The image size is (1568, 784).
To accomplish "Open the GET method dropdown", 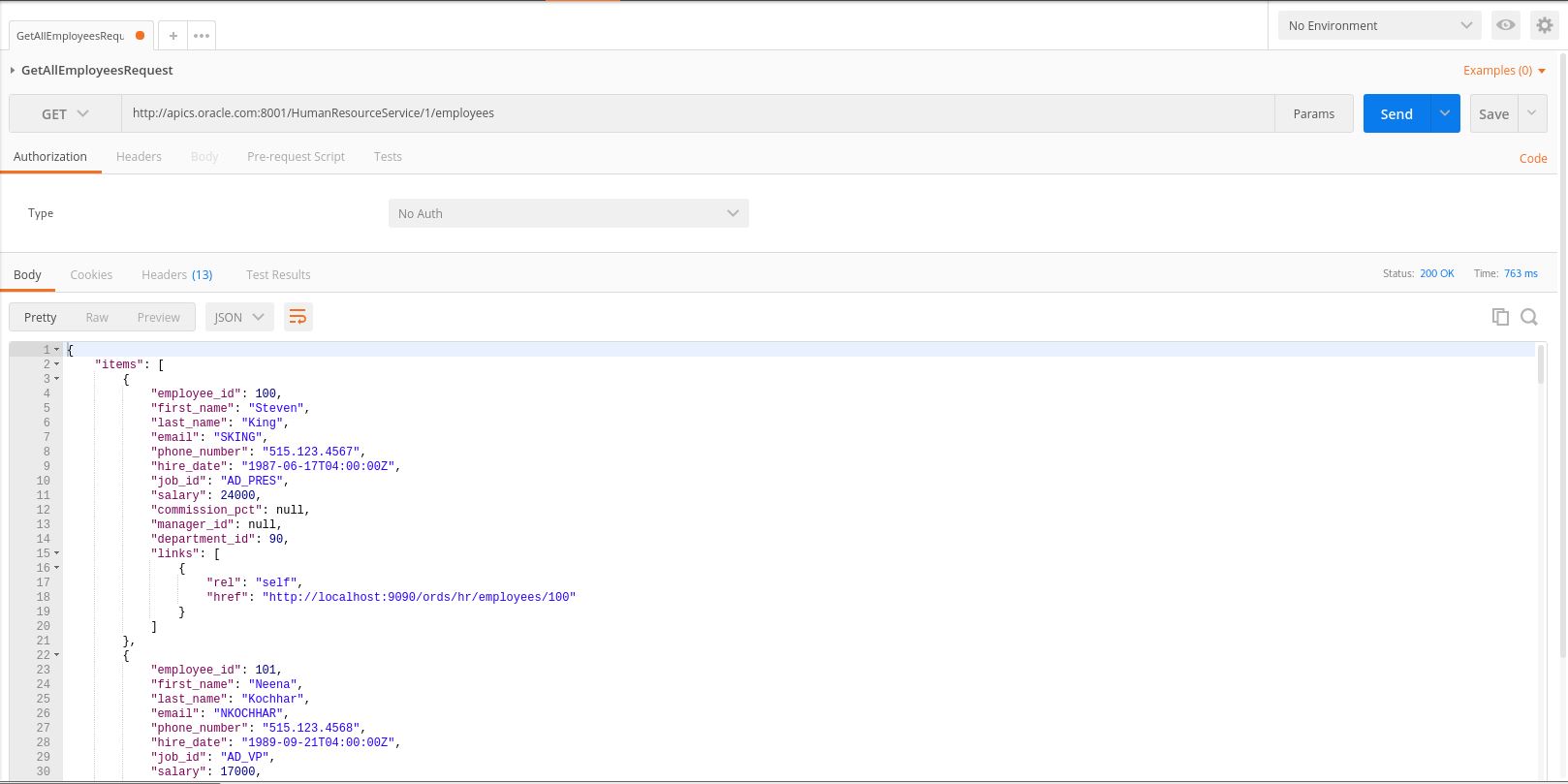I will [x=65, y=113].
